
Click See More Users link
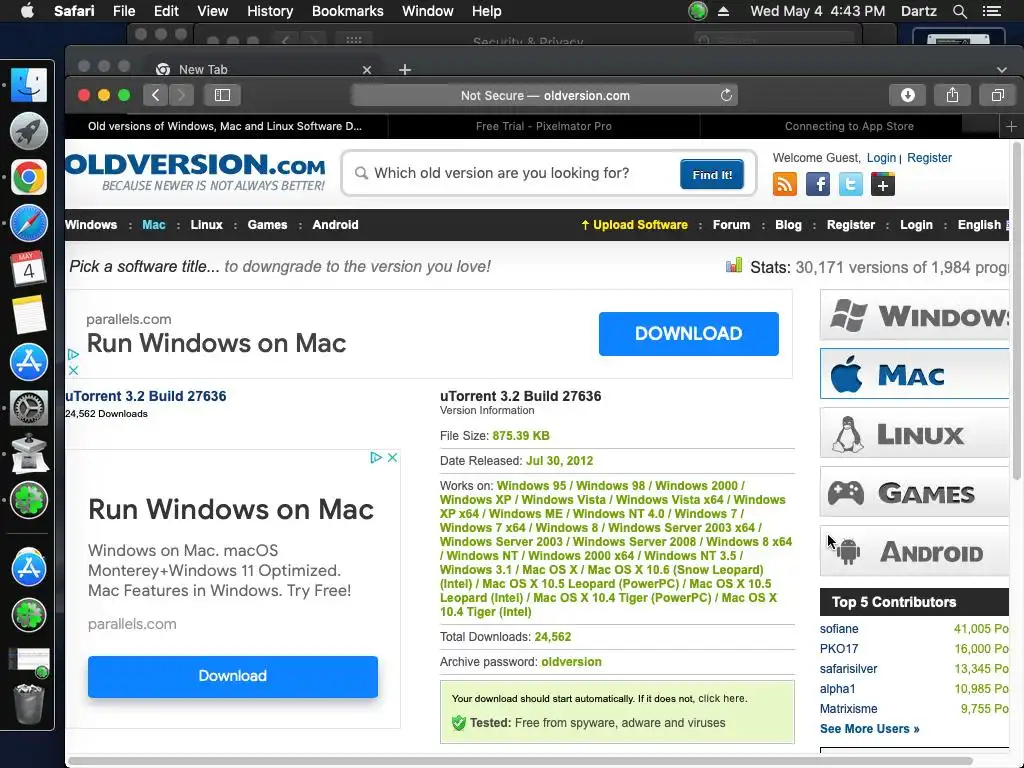[869, 729]
